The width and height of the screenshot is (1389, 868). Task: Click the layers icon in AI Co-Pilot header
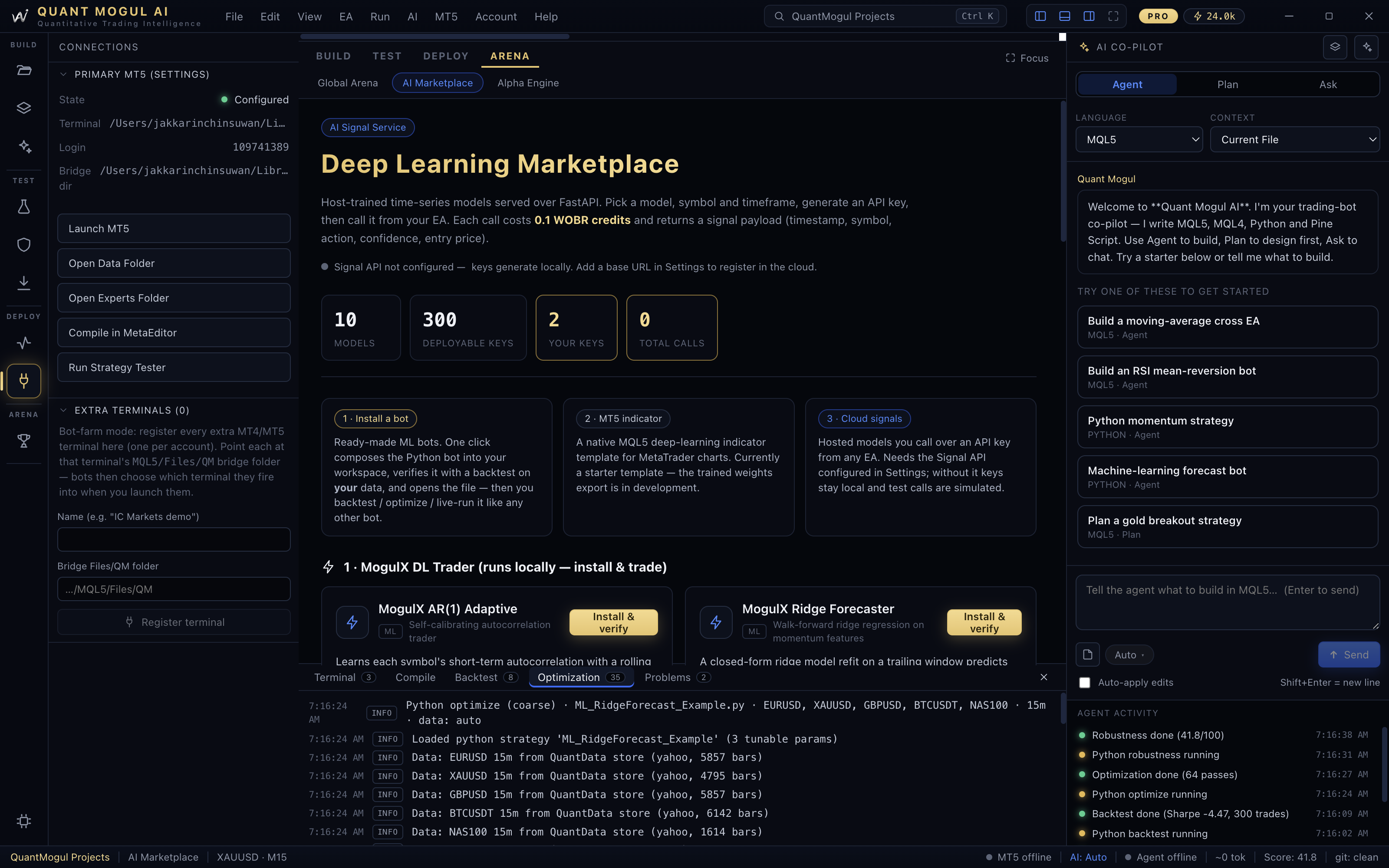[x=1335, y=47]
